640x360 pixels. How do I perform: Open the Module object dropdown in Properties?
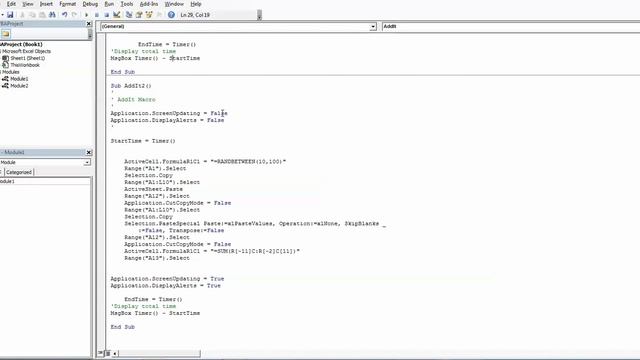[87, 162]
